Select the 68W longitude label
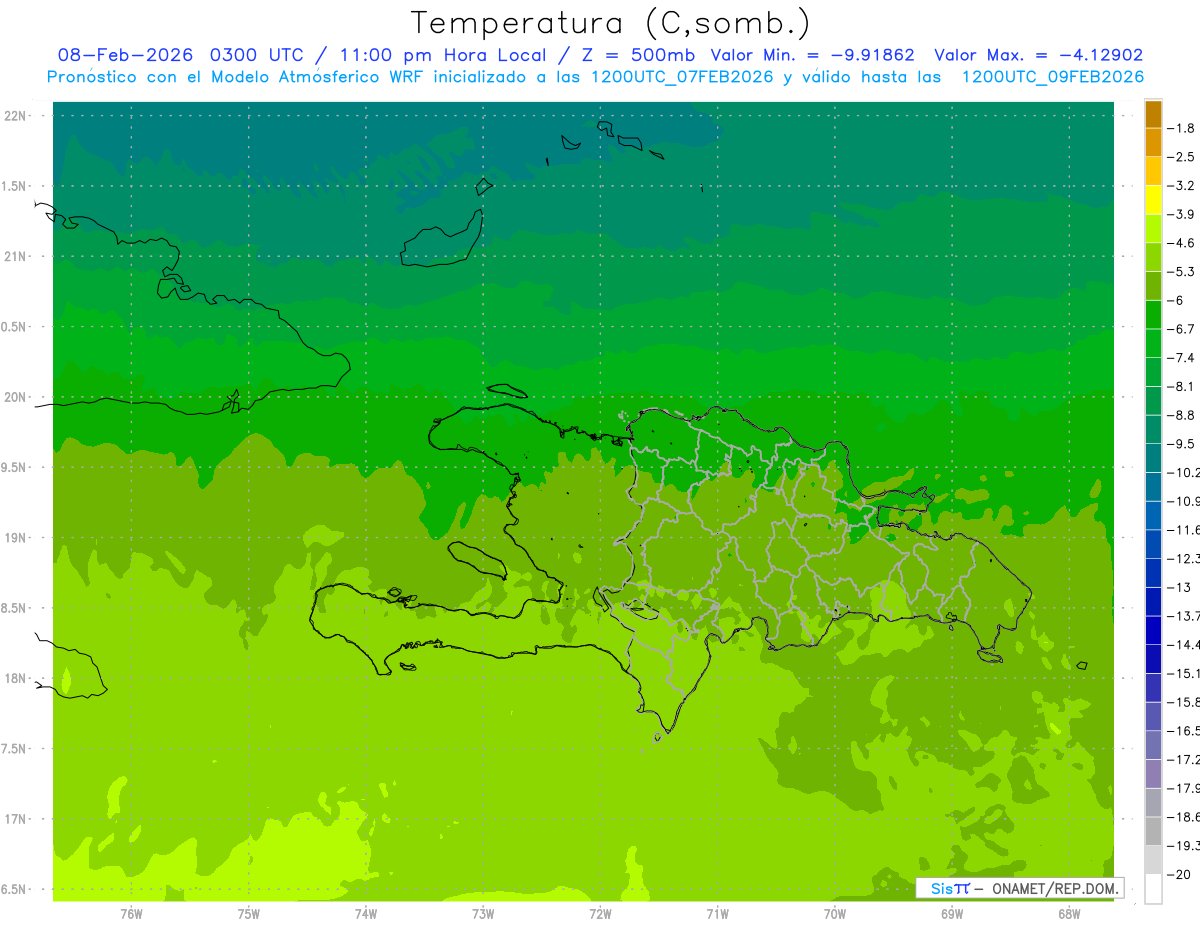This screenshot has height=927, width=1200. coord(1069,914)
